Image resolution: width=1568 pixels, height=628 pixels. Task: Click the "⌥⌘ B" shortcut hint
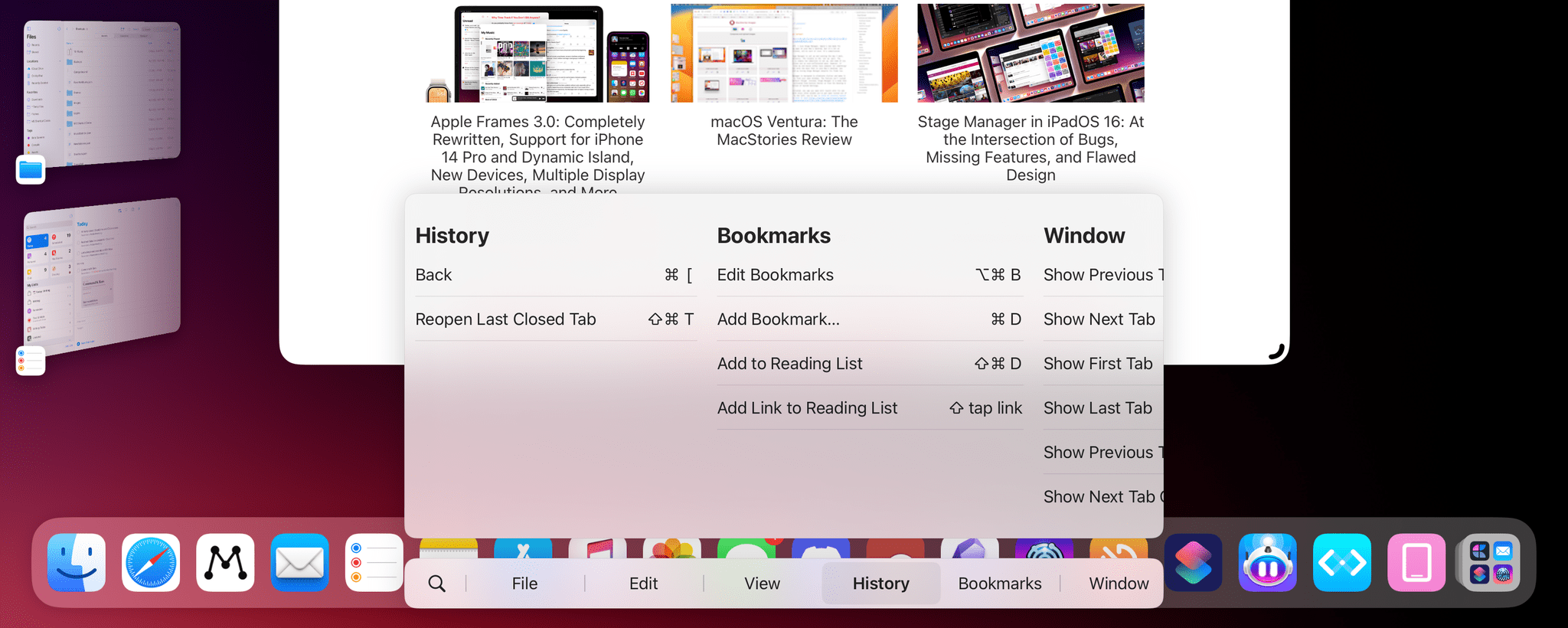coord(998,275)
